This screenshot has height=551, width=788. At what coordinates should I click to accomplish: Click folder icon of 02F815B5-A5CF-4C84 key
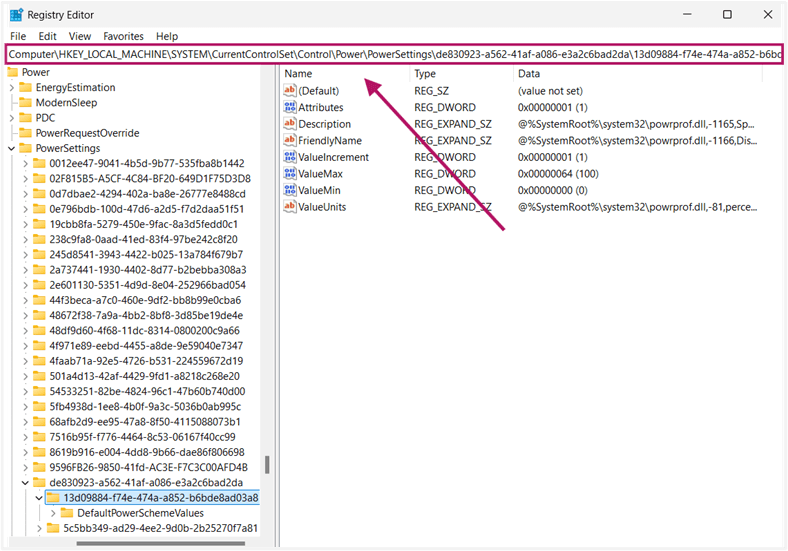tap(39, 178)
